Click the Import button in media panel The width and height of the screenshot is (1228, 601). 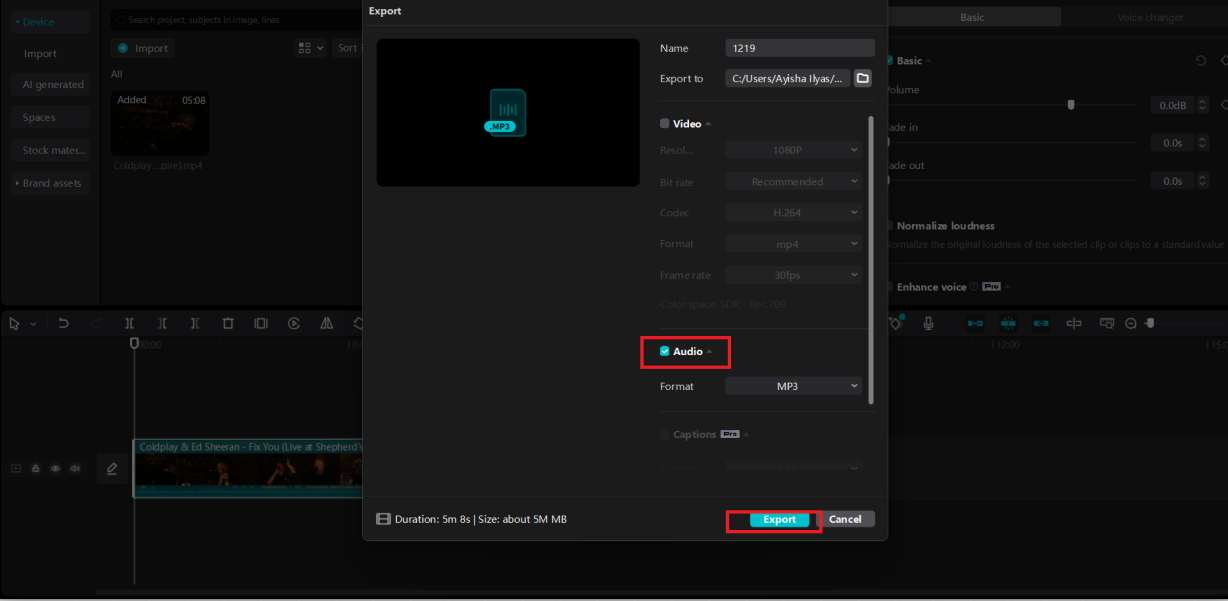(142, 48)
